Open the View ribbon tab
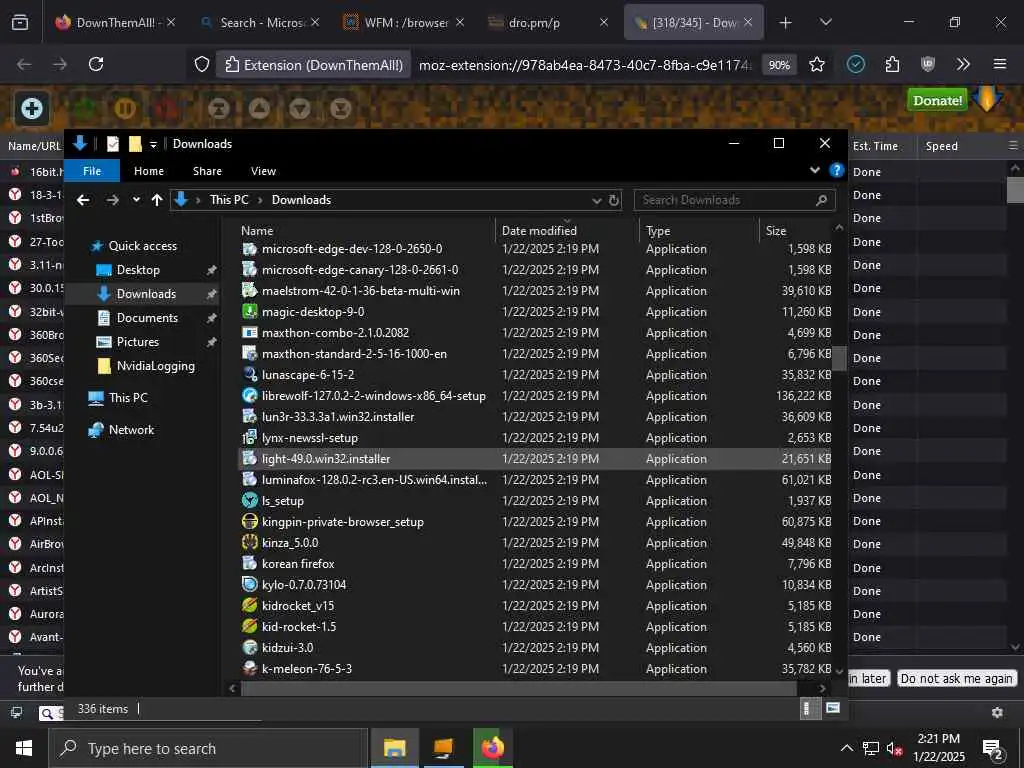 [x=263, y=171]
